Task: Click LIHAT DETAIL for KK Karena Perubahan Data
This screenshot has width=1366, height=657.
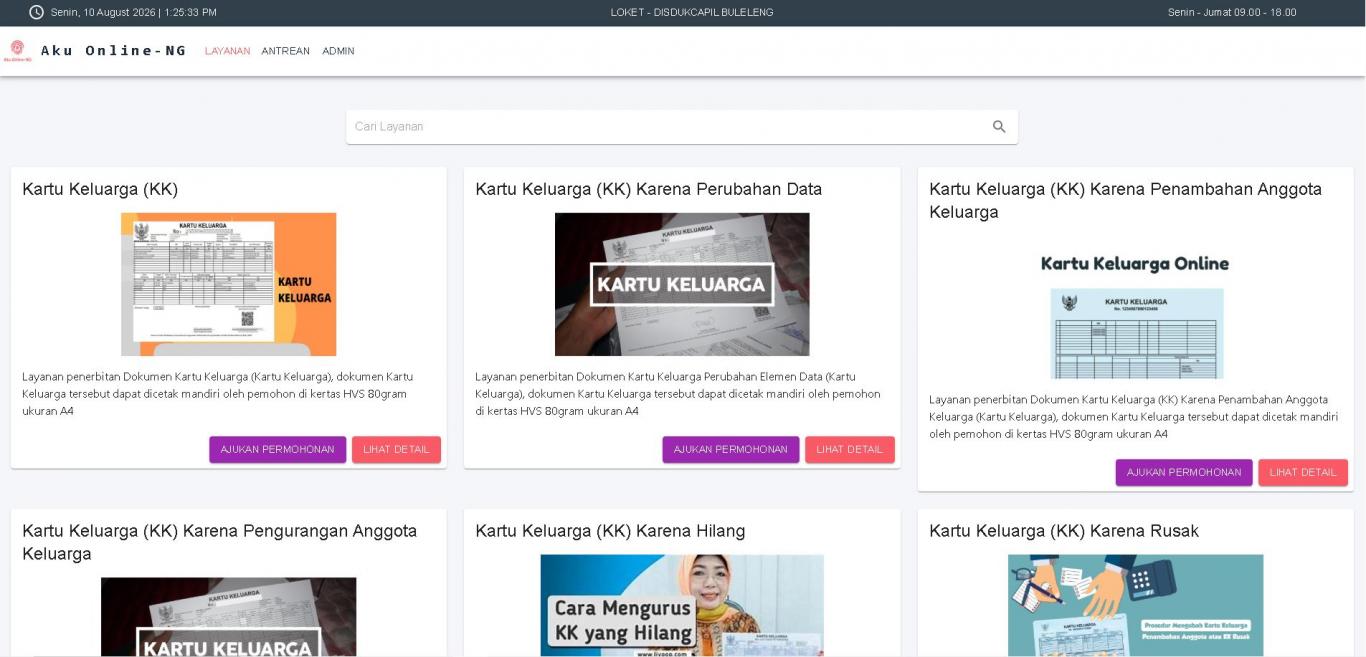Action: tap(850, 450)
